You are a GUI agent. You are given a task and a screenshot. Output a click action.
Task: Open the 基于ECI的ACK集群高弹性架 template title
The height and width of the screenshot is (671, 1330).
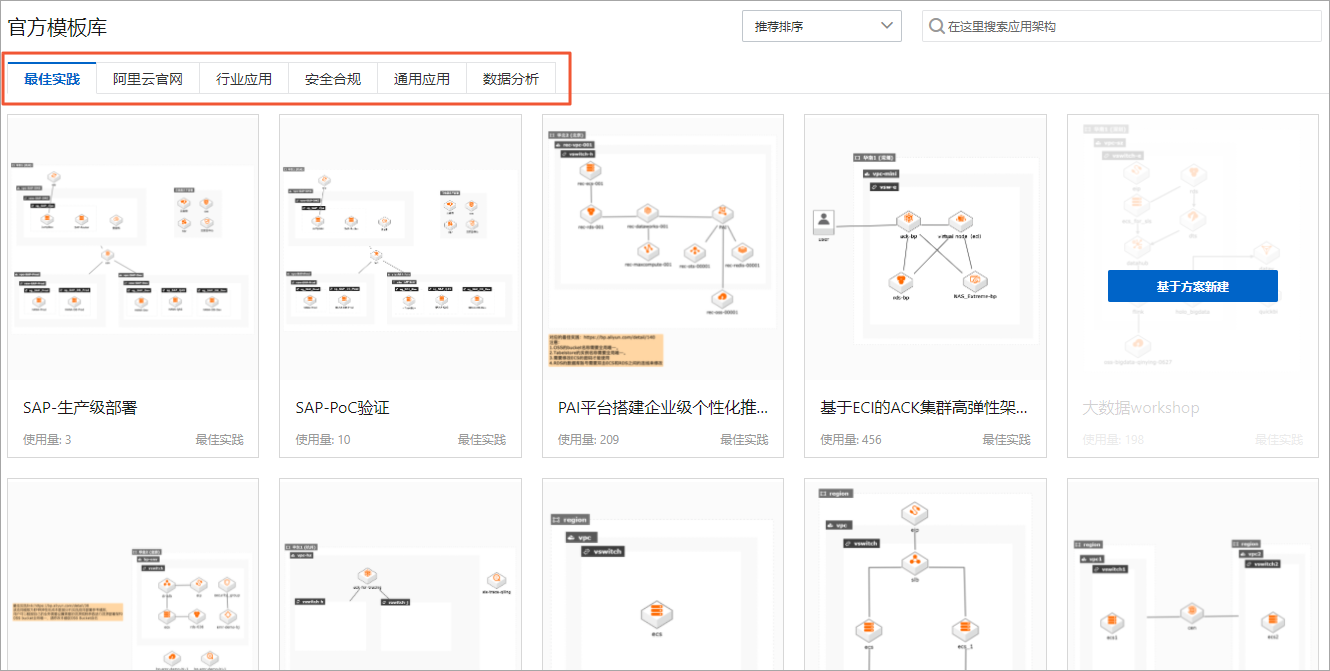point(924,407)
